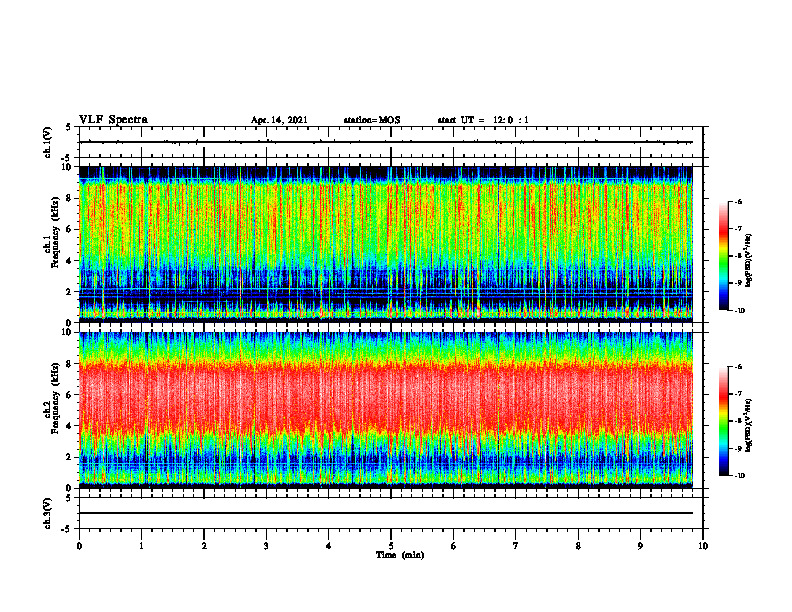Click the ch.1 spectrogram color scale bar
Screen dimensions: 792x612
[x=724, y=256]
